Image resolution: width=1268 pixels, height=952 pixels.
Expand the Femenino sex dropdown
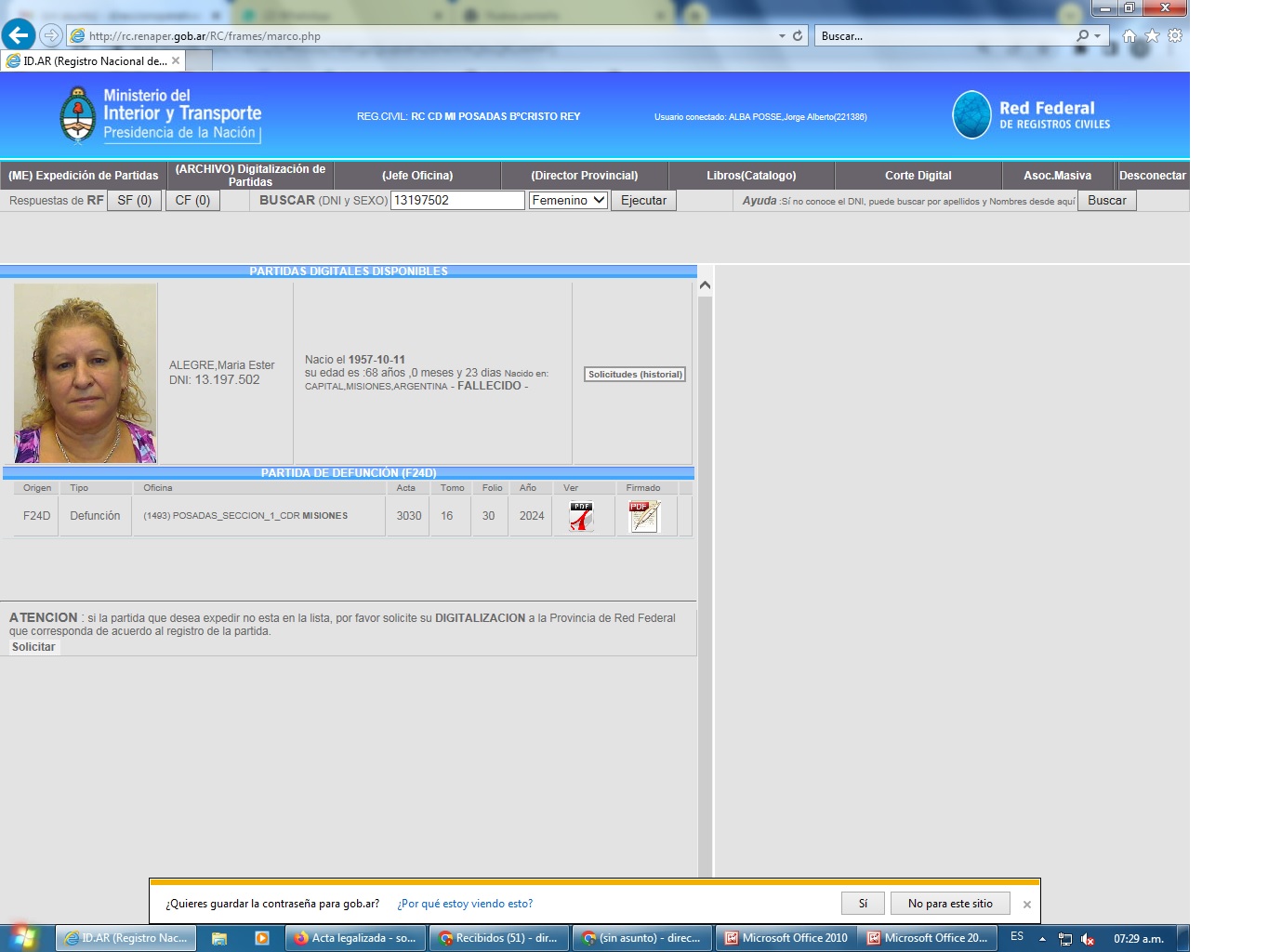568,200
